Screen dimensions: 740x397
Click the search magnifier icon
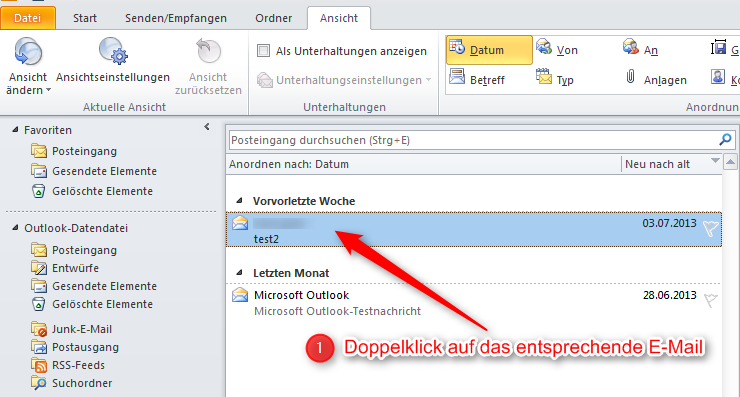click(x=725, y=140)
